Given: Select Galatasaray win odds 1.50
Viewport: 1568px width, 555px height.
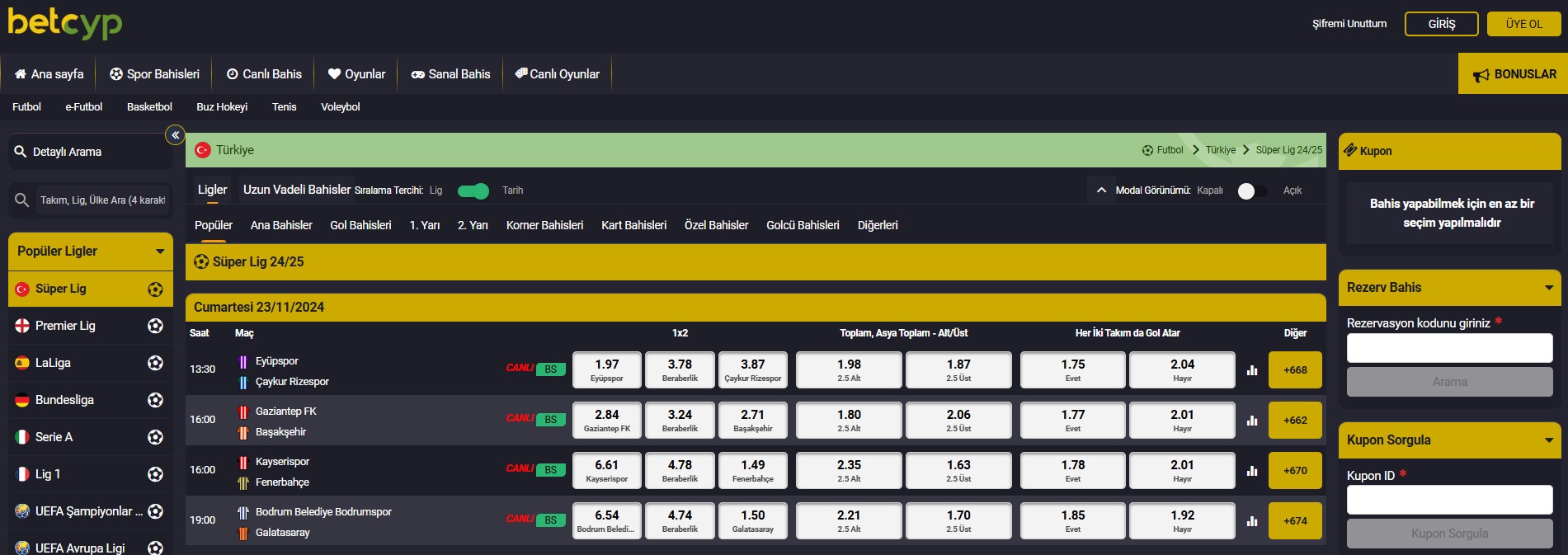Looking at the screenshot, I should (x=753, y=520).
